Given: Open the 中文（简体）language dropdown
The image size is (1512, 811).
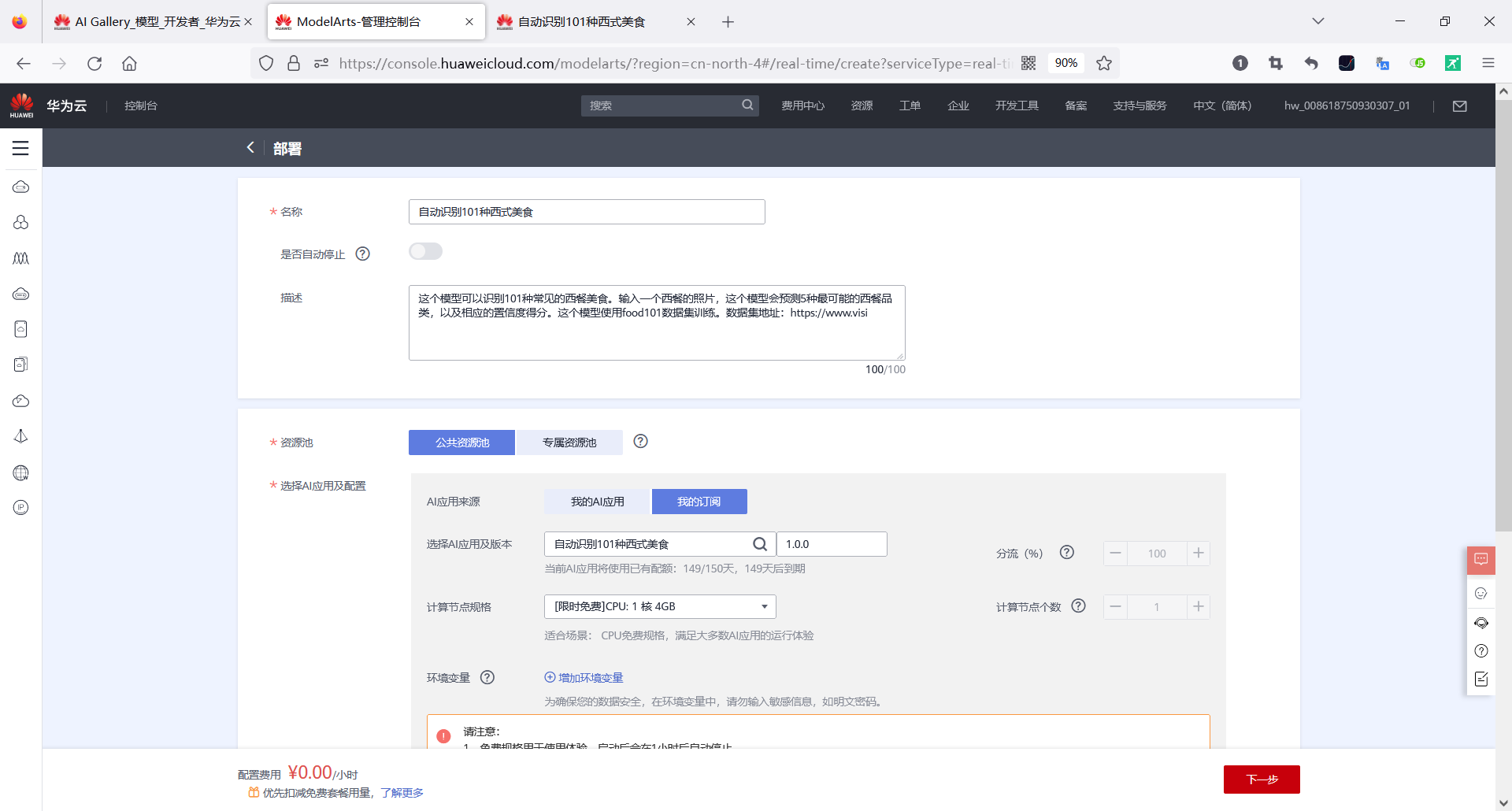Looking at the screenshot, I should (x=1221, y=106).
